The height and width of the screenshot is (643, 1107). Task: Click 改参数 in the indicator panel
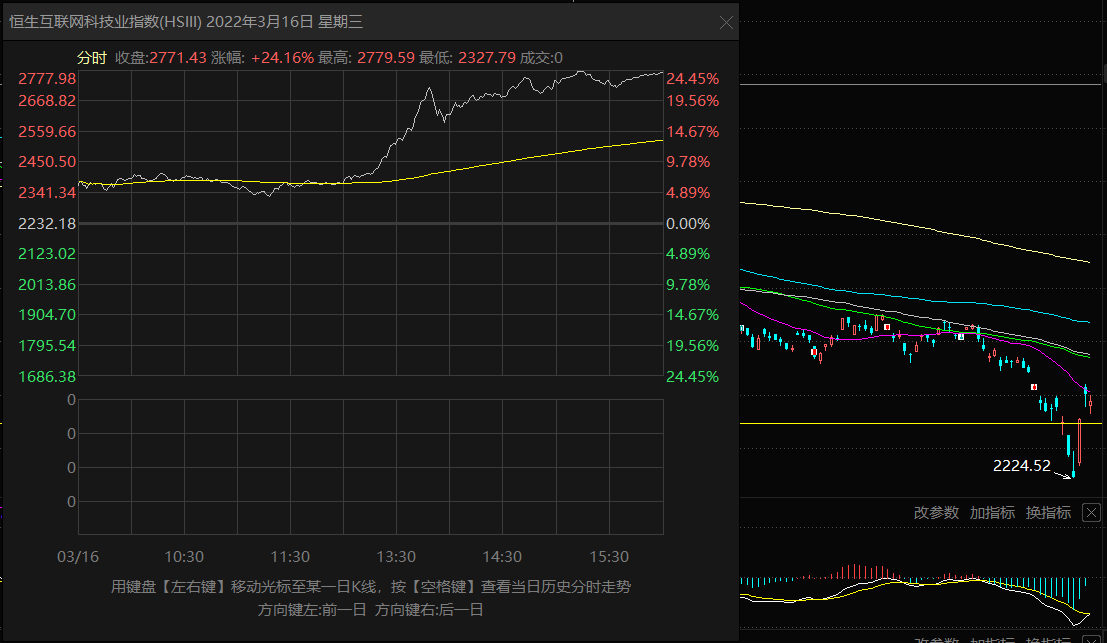pos(936,512)
